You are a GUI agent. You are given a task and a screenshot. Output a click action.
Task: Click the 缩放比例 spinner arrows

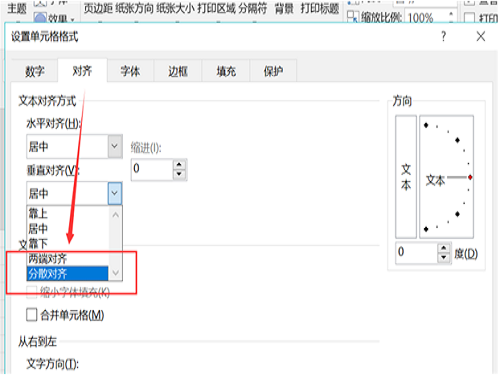(x=451, y=17)
